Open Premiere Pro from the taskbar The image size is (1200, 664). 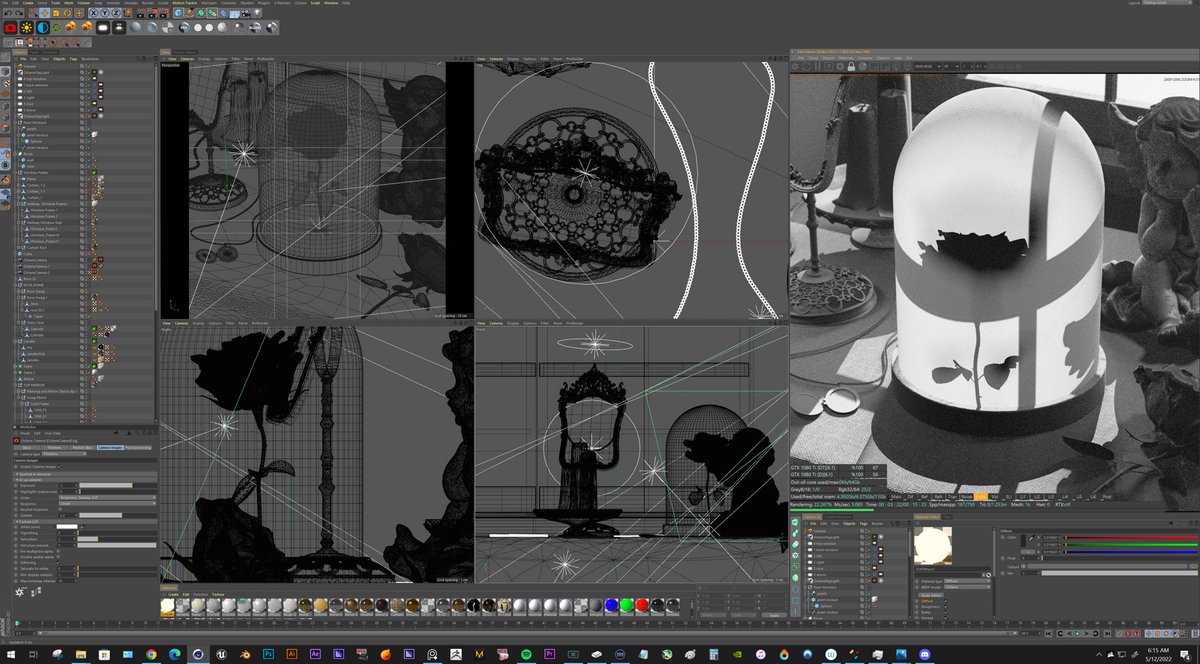(x=549, y=654)
